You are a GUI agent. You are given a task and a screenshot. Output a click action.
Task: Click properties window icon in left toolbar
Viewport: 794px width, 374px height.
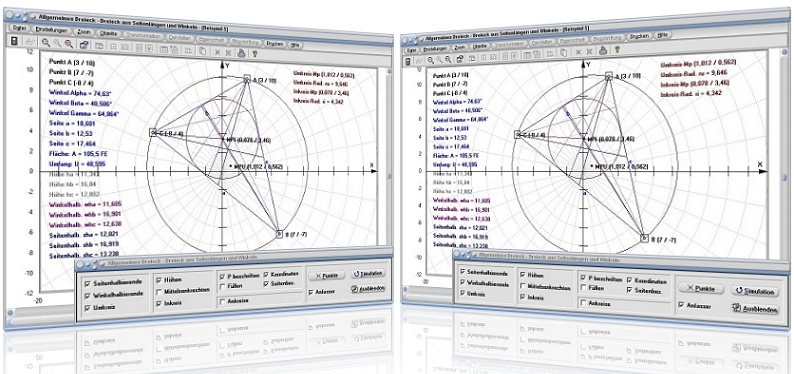84,45
